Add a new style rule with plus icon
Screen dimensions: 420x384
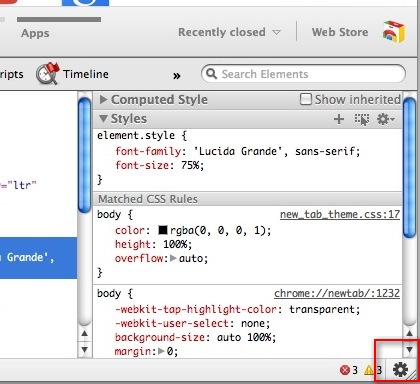(x=339, y=119)
